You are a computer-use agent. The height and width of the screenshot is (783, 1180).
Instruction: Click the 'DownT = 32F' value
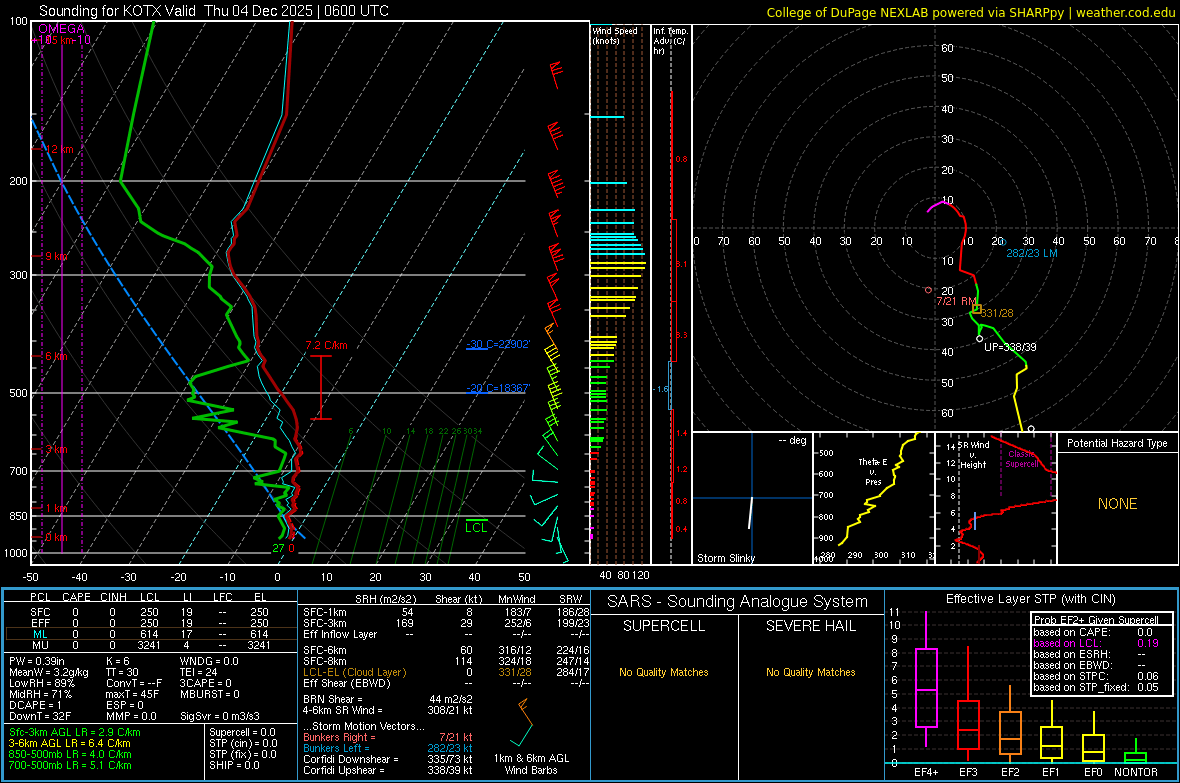(x=40, y=716)
